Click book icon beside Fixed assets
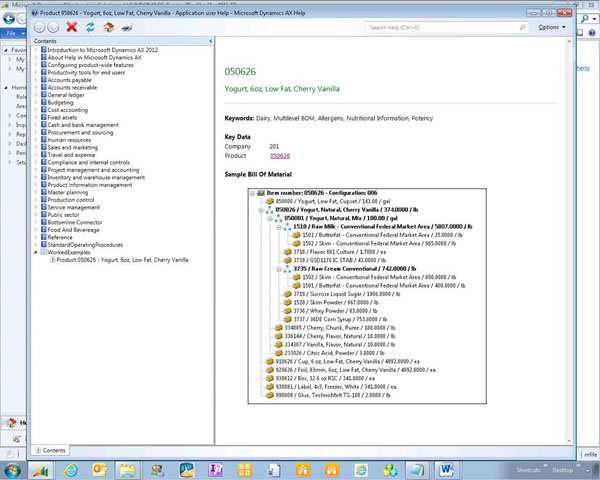The width and height of the screenshot is (600, 480). (x=44, y=117)
